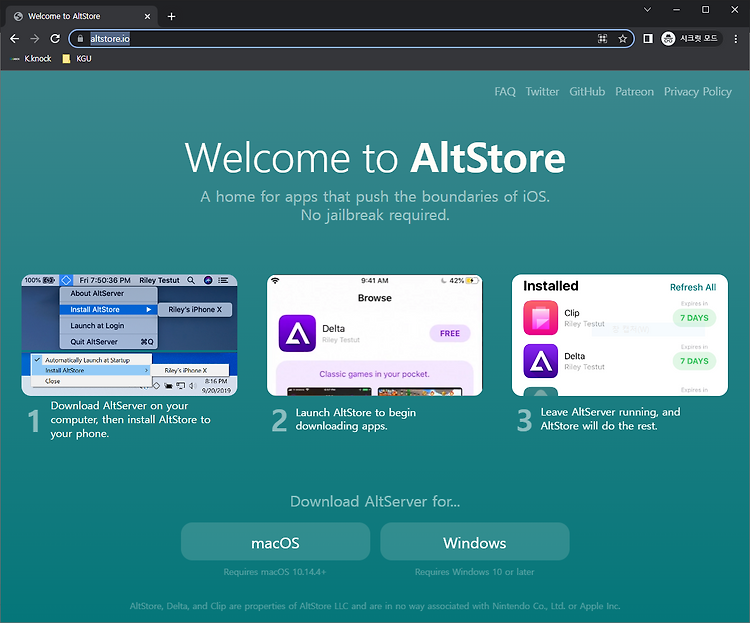Open the browser side panel icon
The height and width of the screenshot is (623, 750).
point(648,39)
